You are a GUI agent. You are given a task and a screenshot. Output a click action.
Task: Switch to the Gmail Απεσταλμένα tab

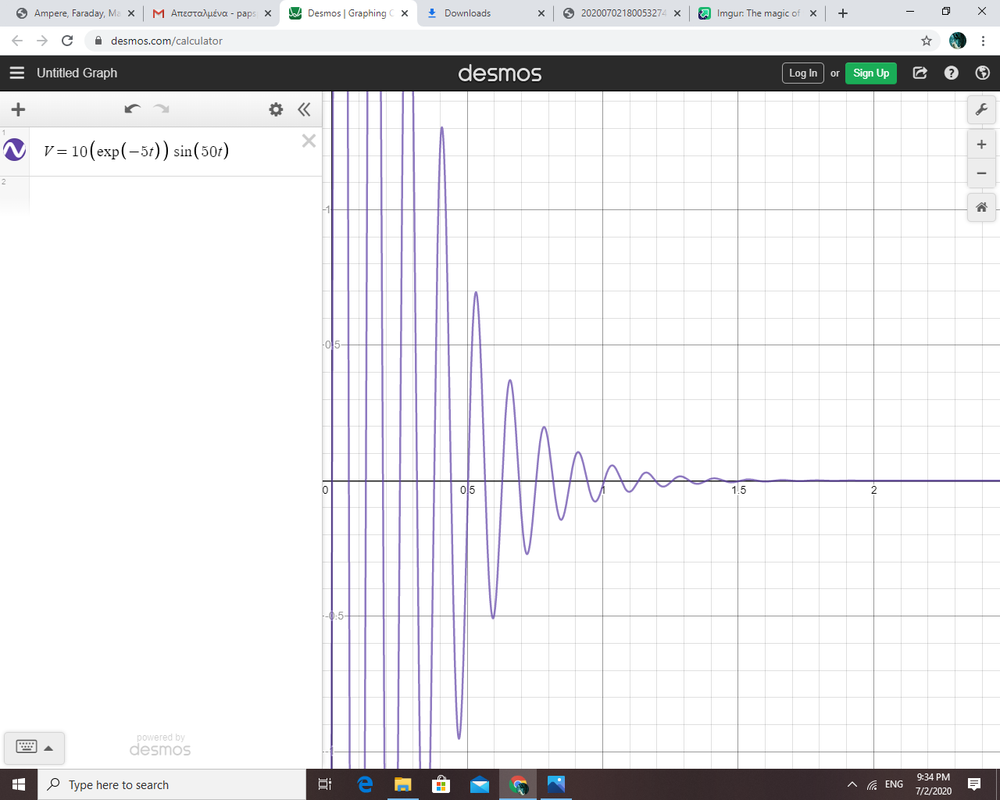pyautogui.click(x=212, y=13)
